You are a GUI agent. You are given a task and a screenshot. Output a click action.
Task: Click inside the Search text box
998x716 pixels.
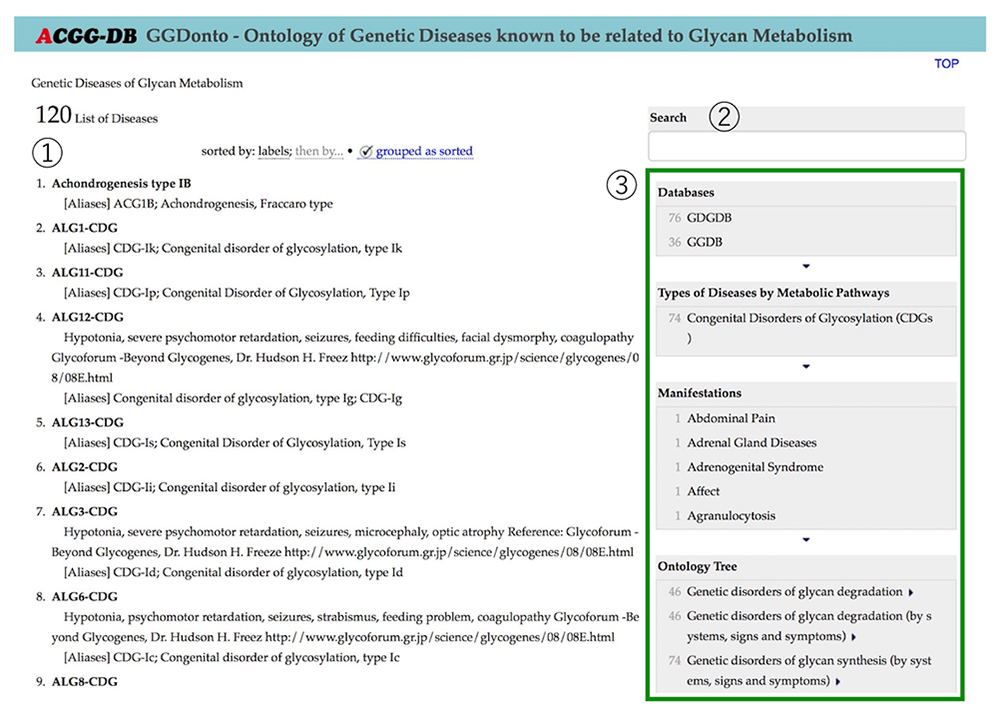tap(806, 147)
